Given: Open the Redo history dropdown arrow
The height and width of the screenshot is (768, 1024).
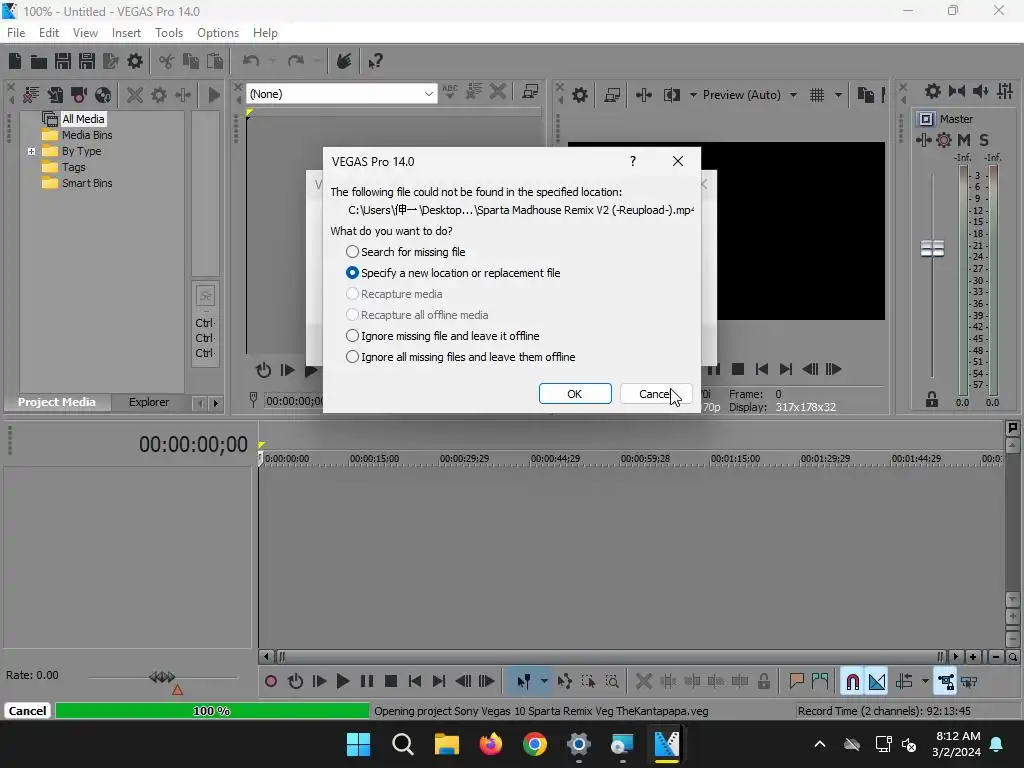Looking at the screenshot, I should pos(317,61).
